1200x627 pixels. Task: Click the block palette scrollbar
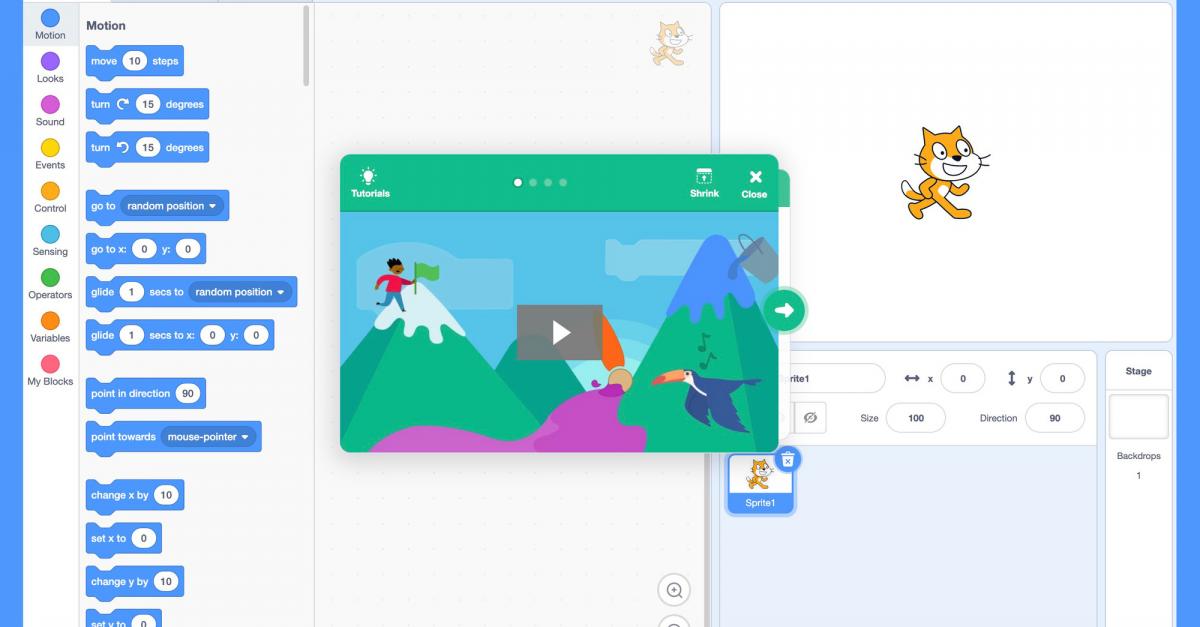[306, 47]
